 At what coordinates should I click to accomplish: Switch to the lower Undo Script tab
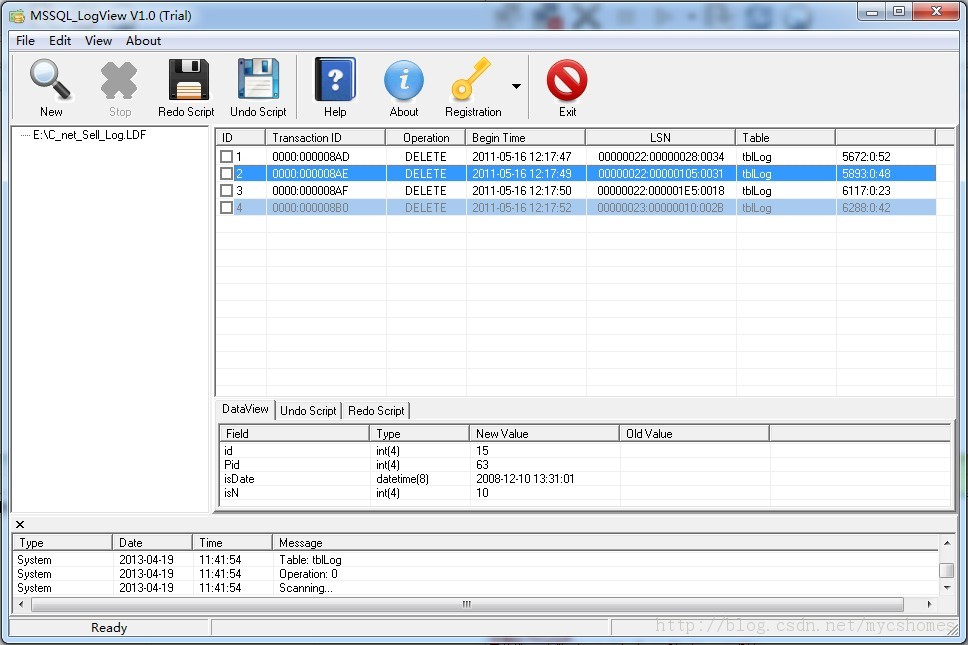pyautogui.click(x=308, y=411)
